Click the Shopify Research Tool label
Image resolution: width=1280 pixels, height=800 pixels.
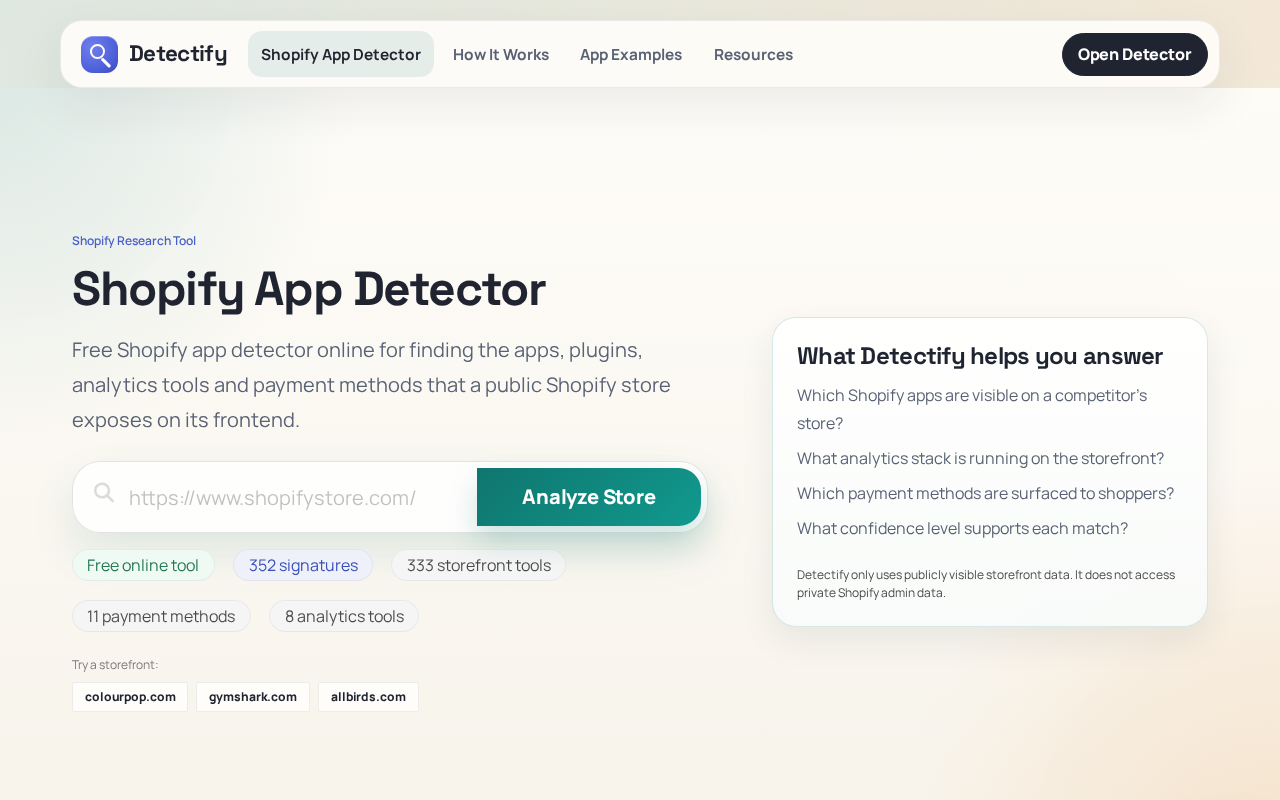pos(134,241)
